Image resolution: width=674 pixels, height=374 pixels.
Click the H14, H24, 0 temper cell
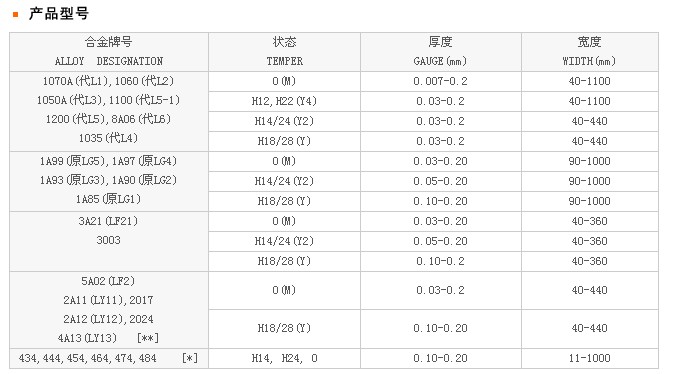pyautogui.click(x=285, y=358)
